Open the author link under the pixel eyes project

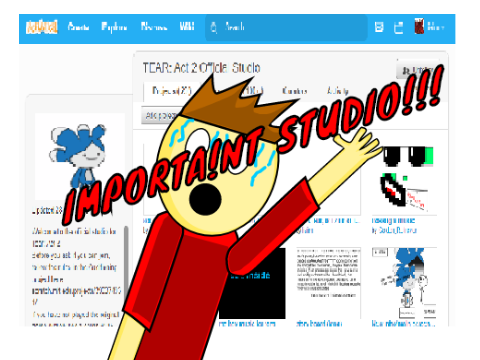click(x=397, y=230)
